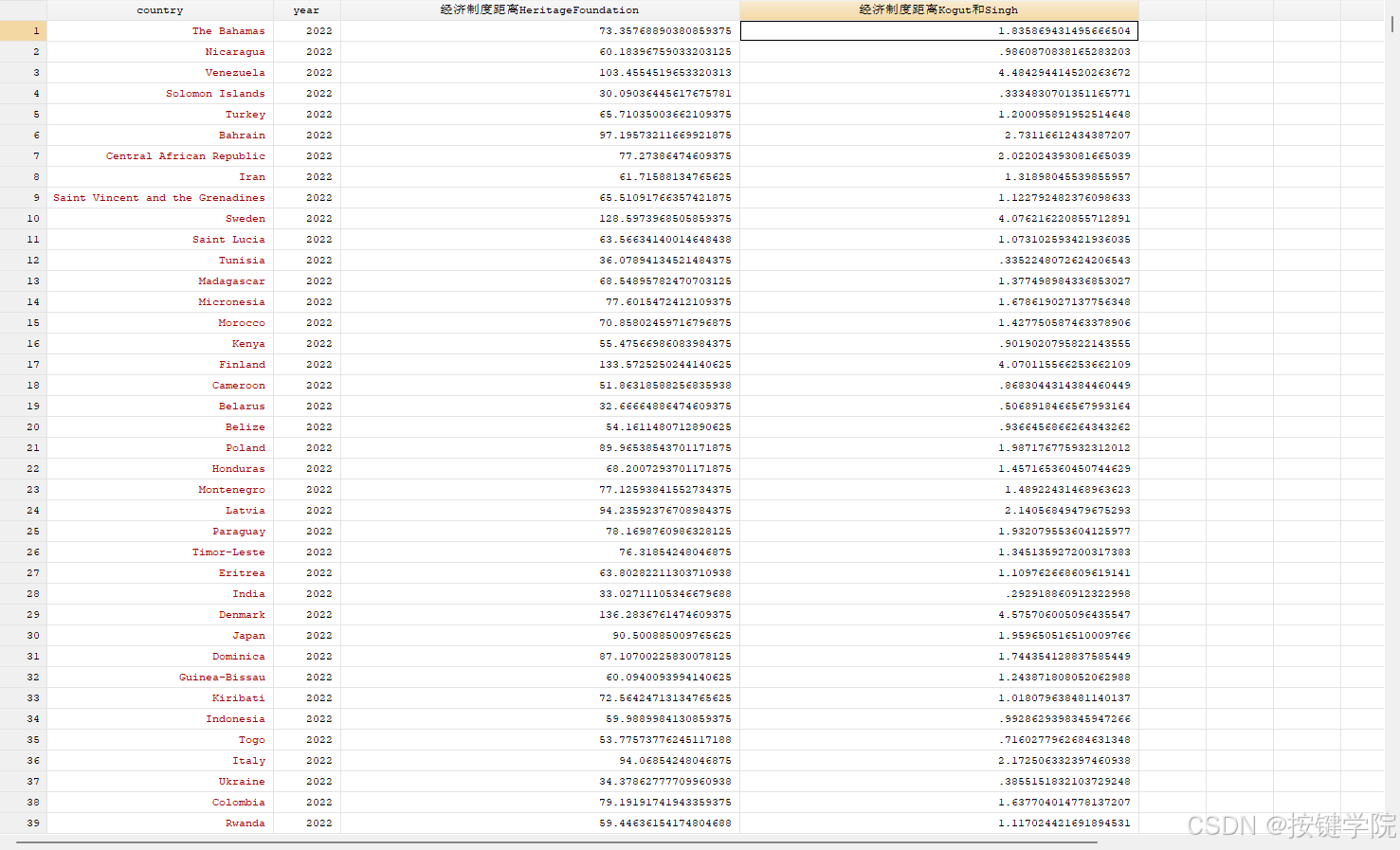Click the cell 'Denmark'
Viewport: 1400px width, 850px height.
click(160, 615)
